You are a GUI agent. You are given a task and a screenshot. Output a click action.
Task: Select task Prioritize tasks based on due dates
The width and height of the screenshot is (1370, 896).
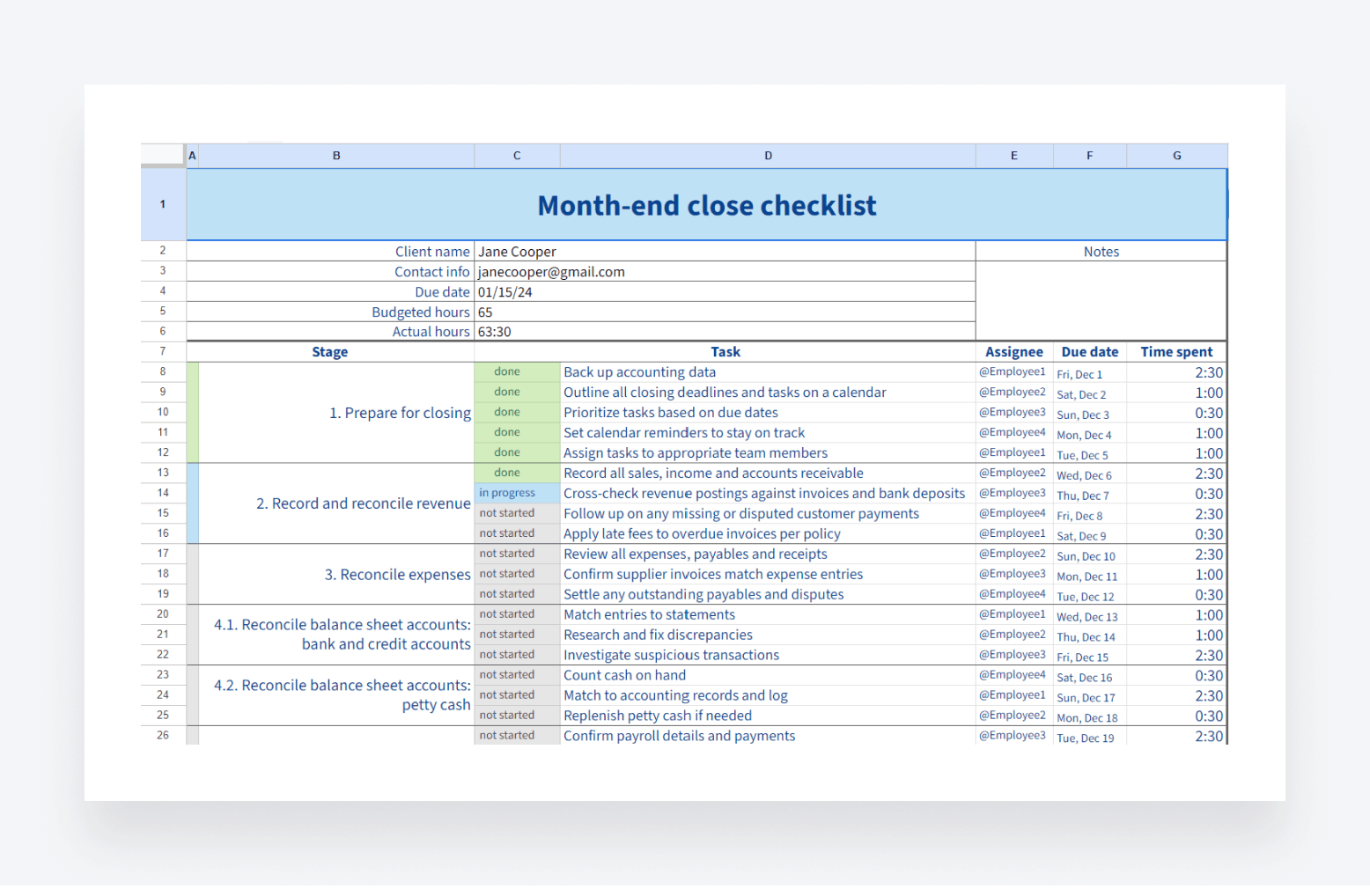(x=768, y=413)
